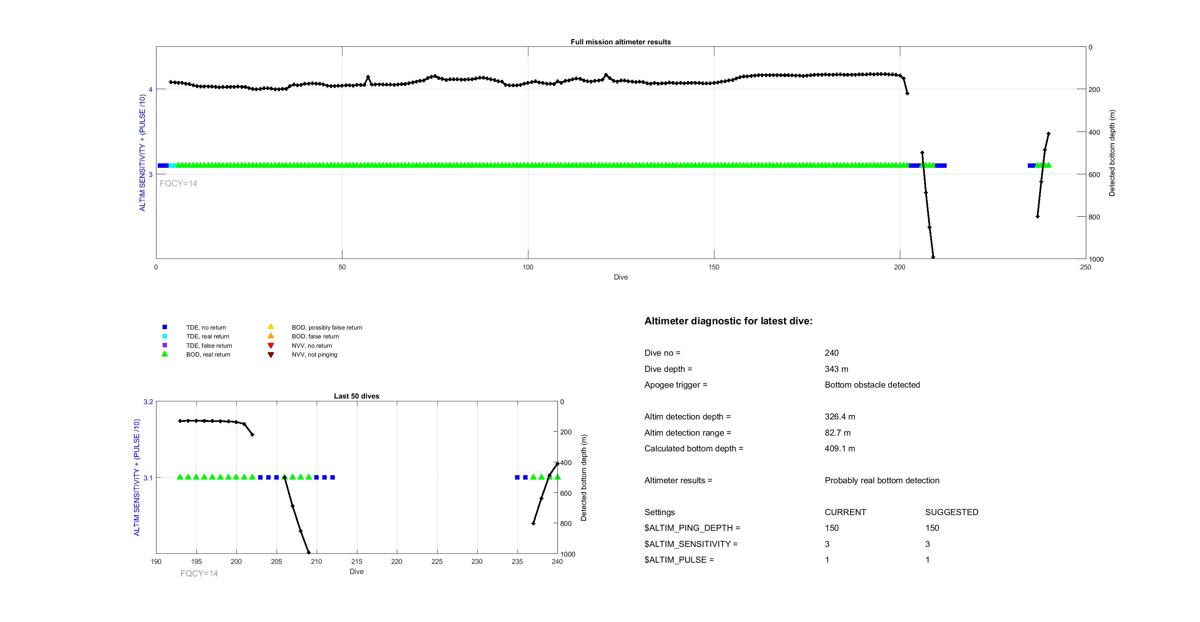Select the legend label 'TDE, false return'
This screenshot has width=1200, height=622.
coord(209,345)
